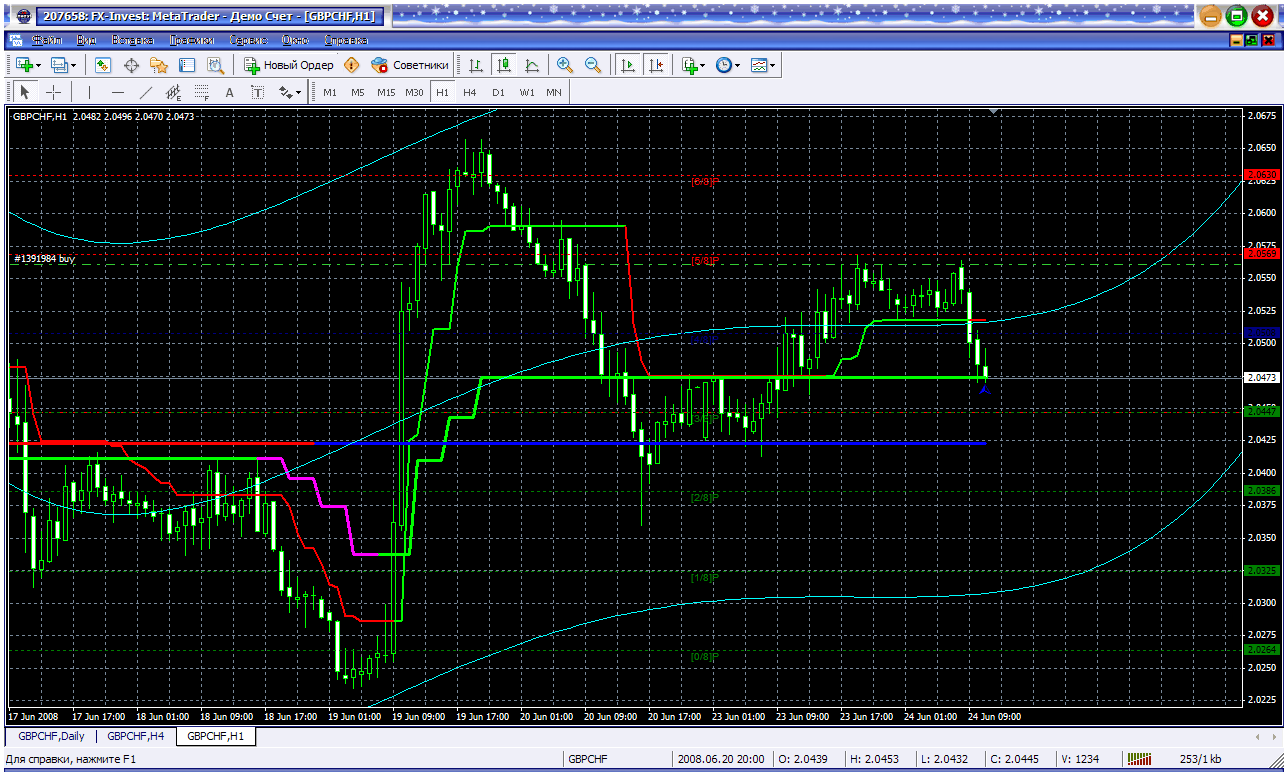Launch MetaEditor via the yellow diamond icon
This screenshot has width=1288, height=772.
click(x=351, y=65)
